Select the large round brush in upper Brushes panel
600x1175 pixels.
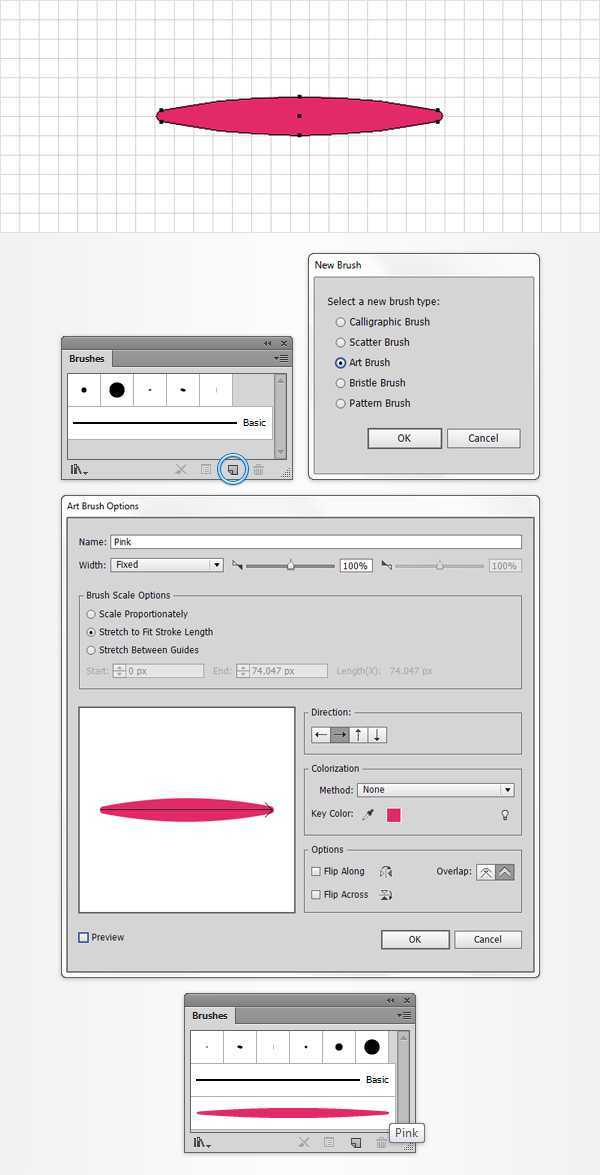coord(117,390)
